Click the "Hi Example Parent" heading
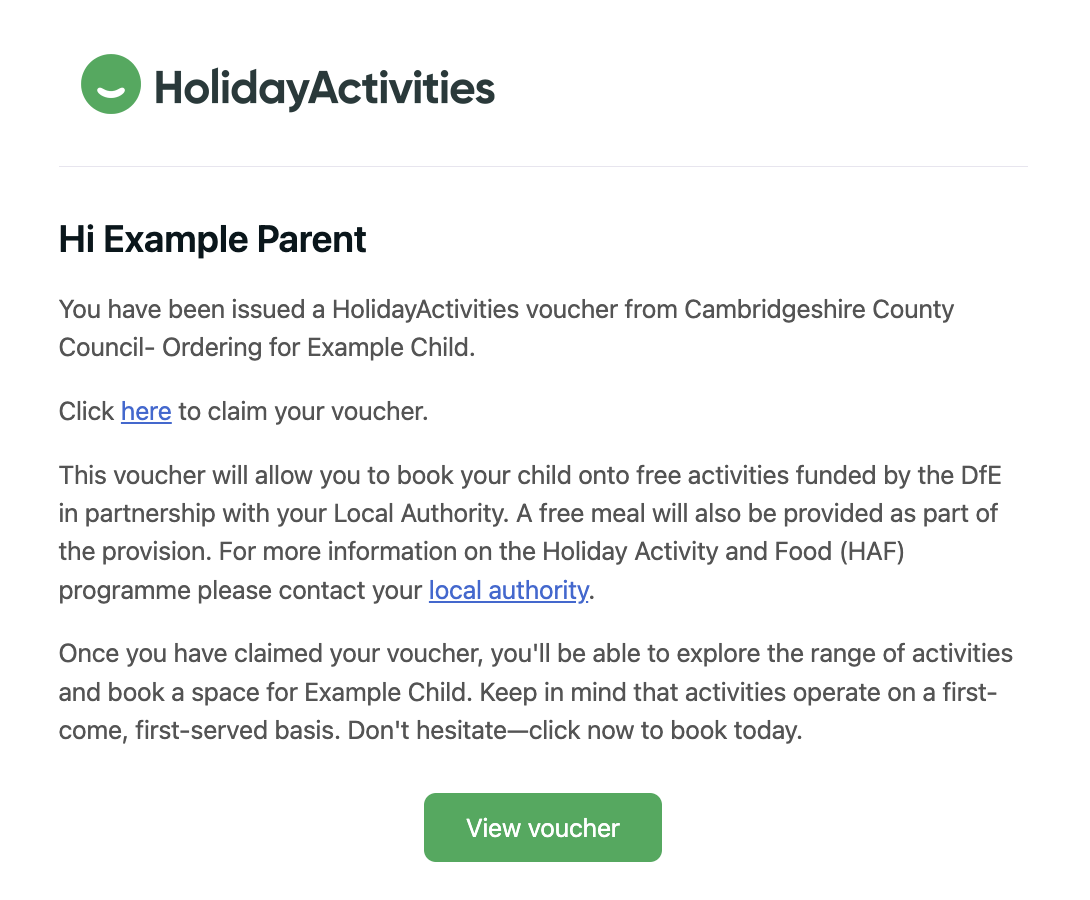 click(x=213, y=240)
